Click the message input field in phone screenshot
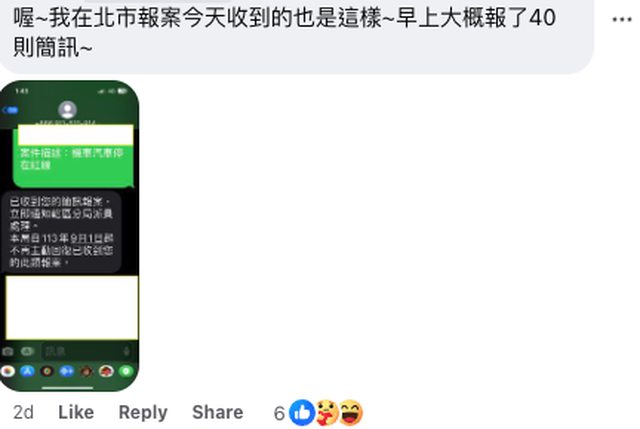This screenshot has width=640, height=429. click(x=87, y=351)
